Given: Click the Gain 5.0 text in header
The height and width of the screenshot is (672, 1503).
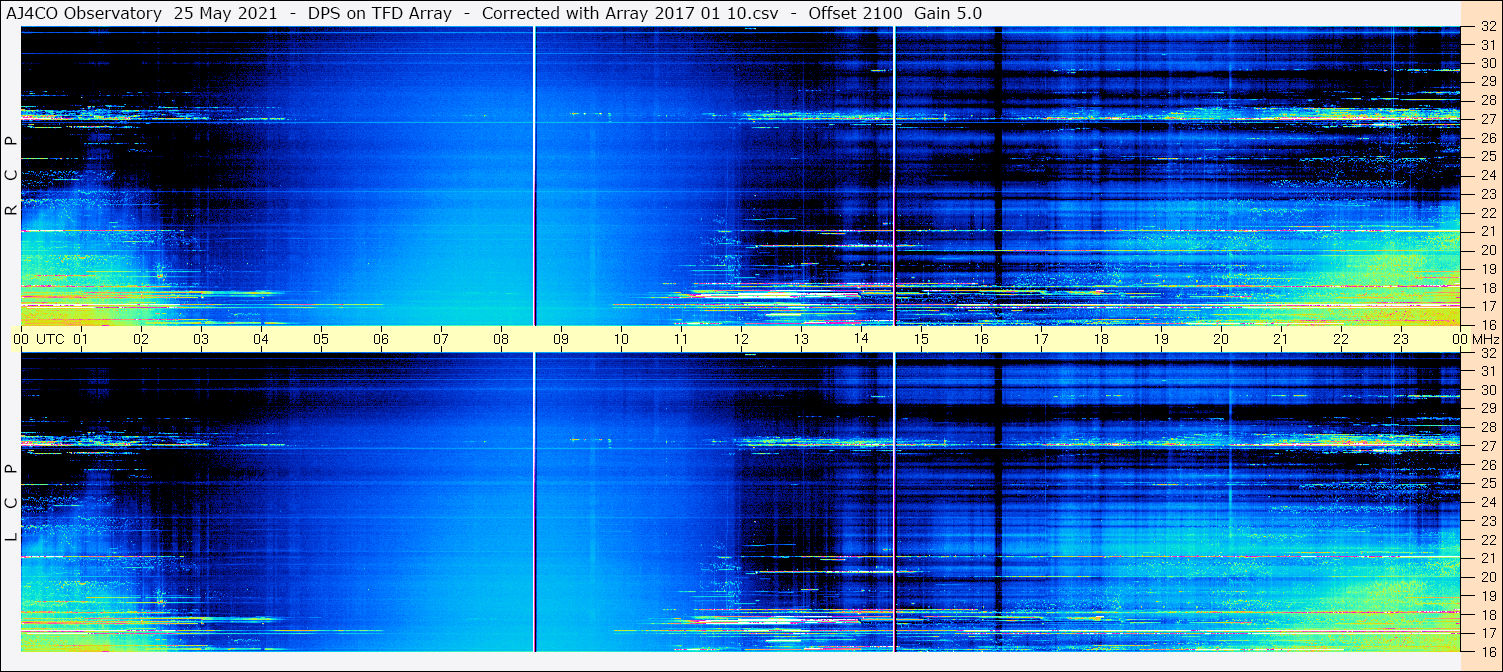Looking at the screenshot, I should click(948, 13).
